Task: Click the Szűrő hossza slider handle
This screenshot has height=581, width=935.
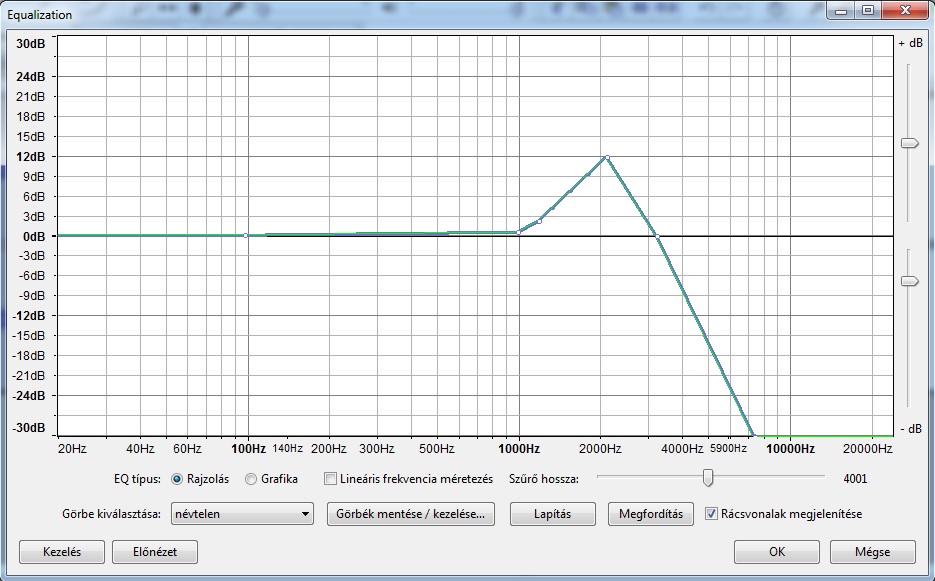Action: coord(708,478)
